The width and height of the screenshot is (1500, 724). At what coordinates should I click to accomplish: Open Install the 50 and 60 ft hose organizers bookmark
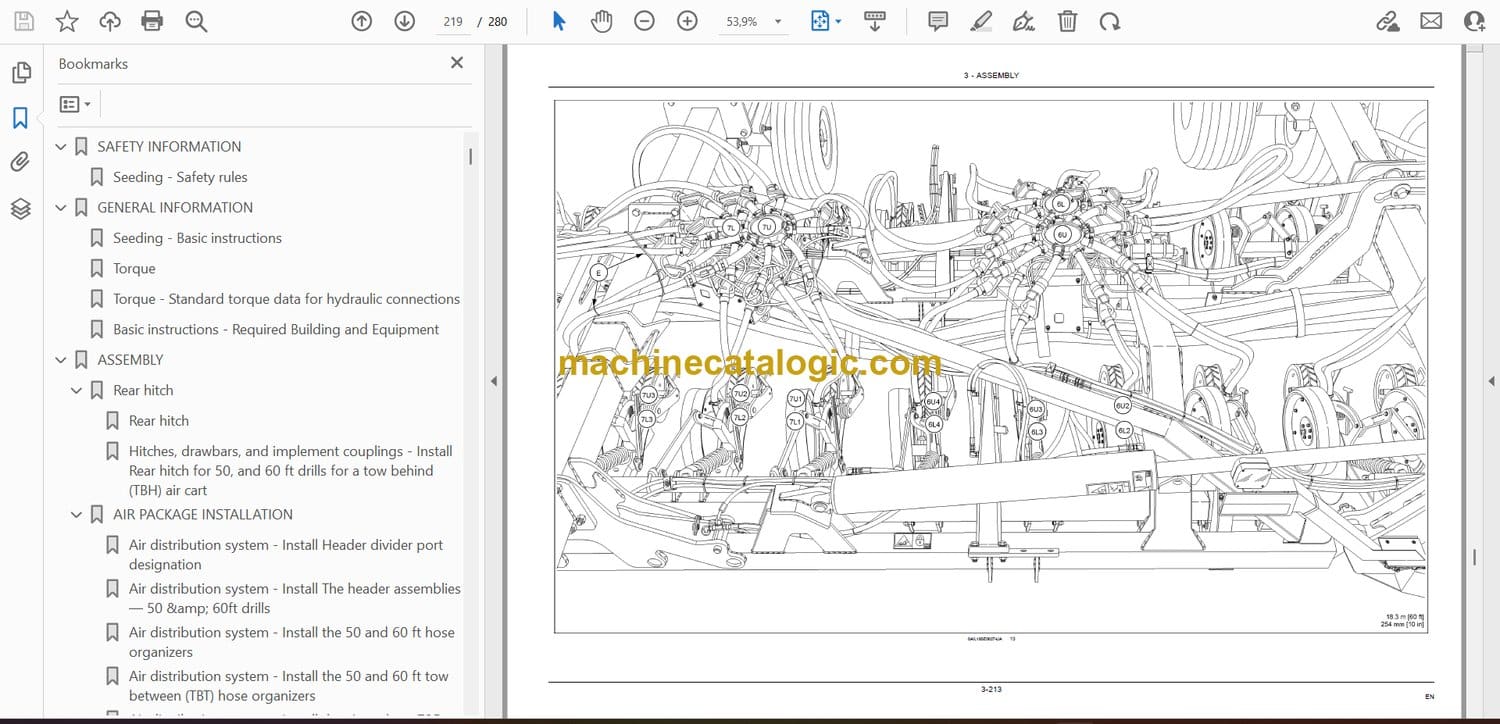pyautogui.click(x=292, y=642)
